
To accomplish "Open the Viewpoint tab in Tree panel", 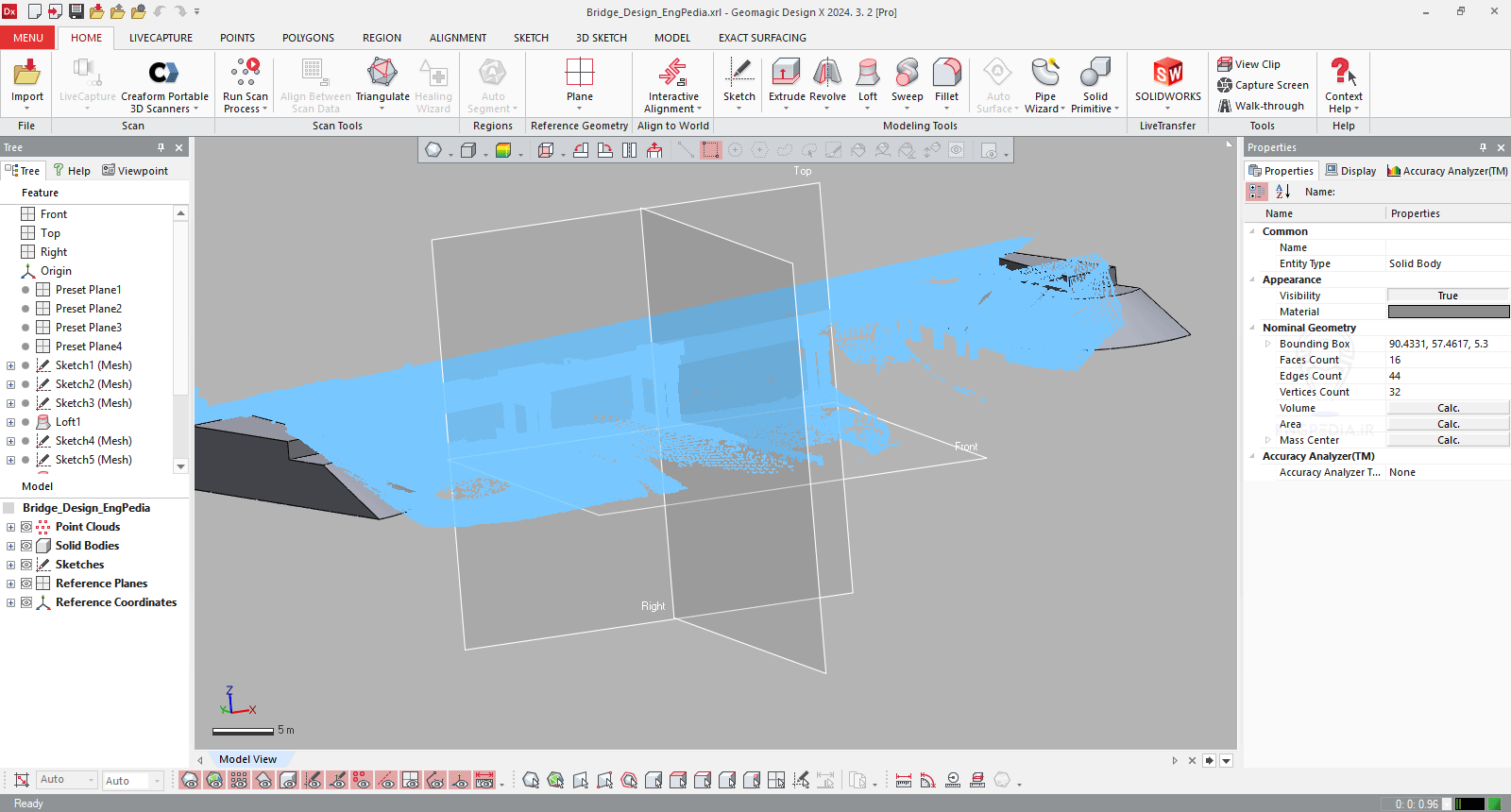I will [135, 171].
